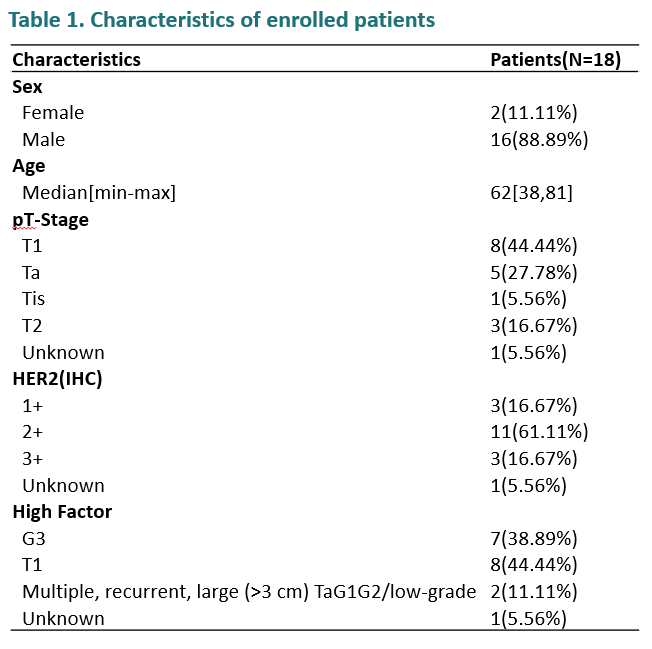Select the value 11(61.11%)
The image size is (652, 649).
[538, 432]
